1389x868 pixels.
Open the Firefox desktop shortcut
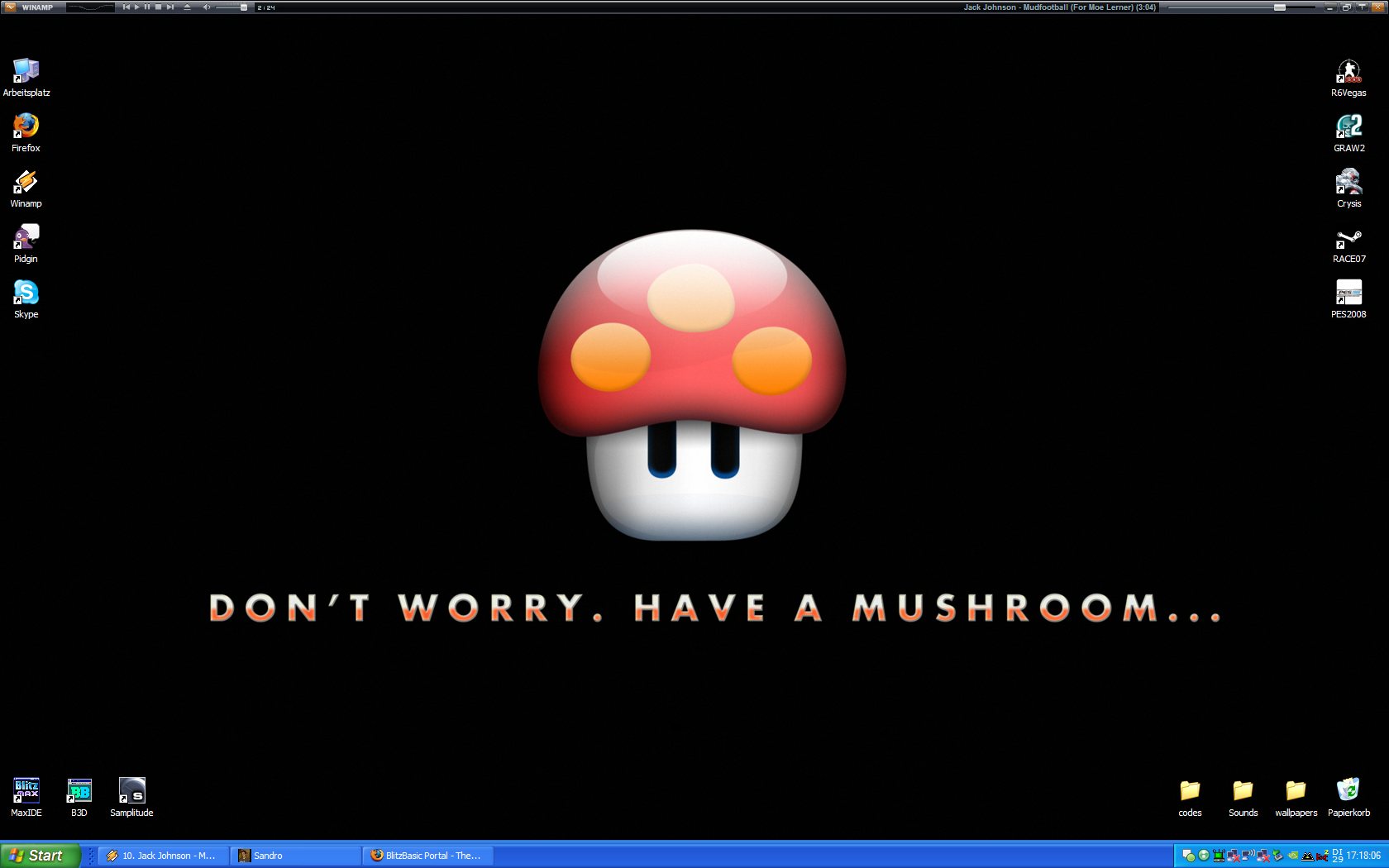tap(26, 126)
